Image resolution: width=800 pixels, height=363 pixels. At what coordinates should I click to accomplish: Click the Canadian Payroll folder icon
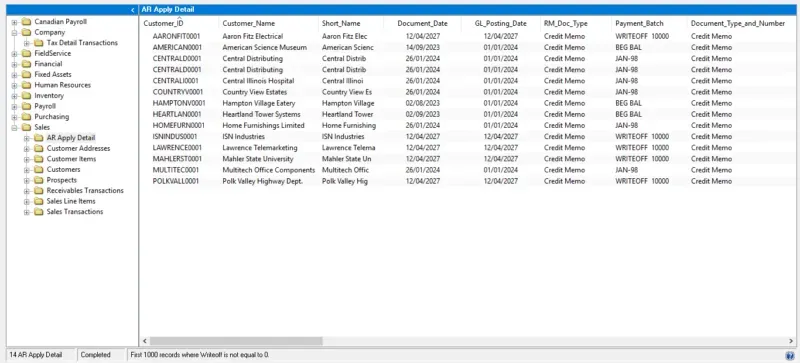(x=27, y=22)
